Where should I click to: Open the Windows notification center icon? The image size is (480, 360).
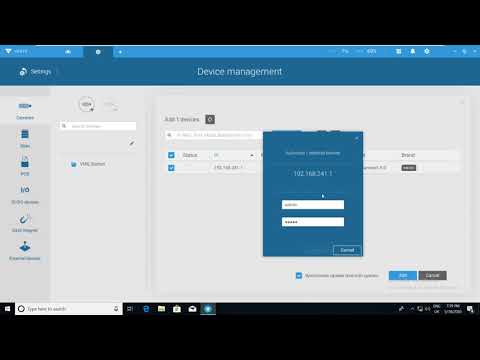470,309
